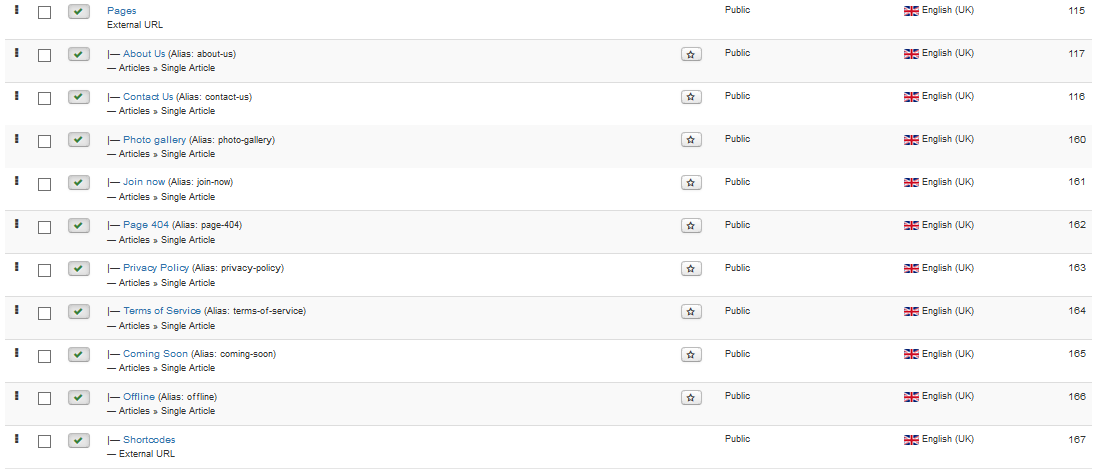Open Coming Soon item for editing
Screen dimensions: 1099x473
tap(156, 354)
